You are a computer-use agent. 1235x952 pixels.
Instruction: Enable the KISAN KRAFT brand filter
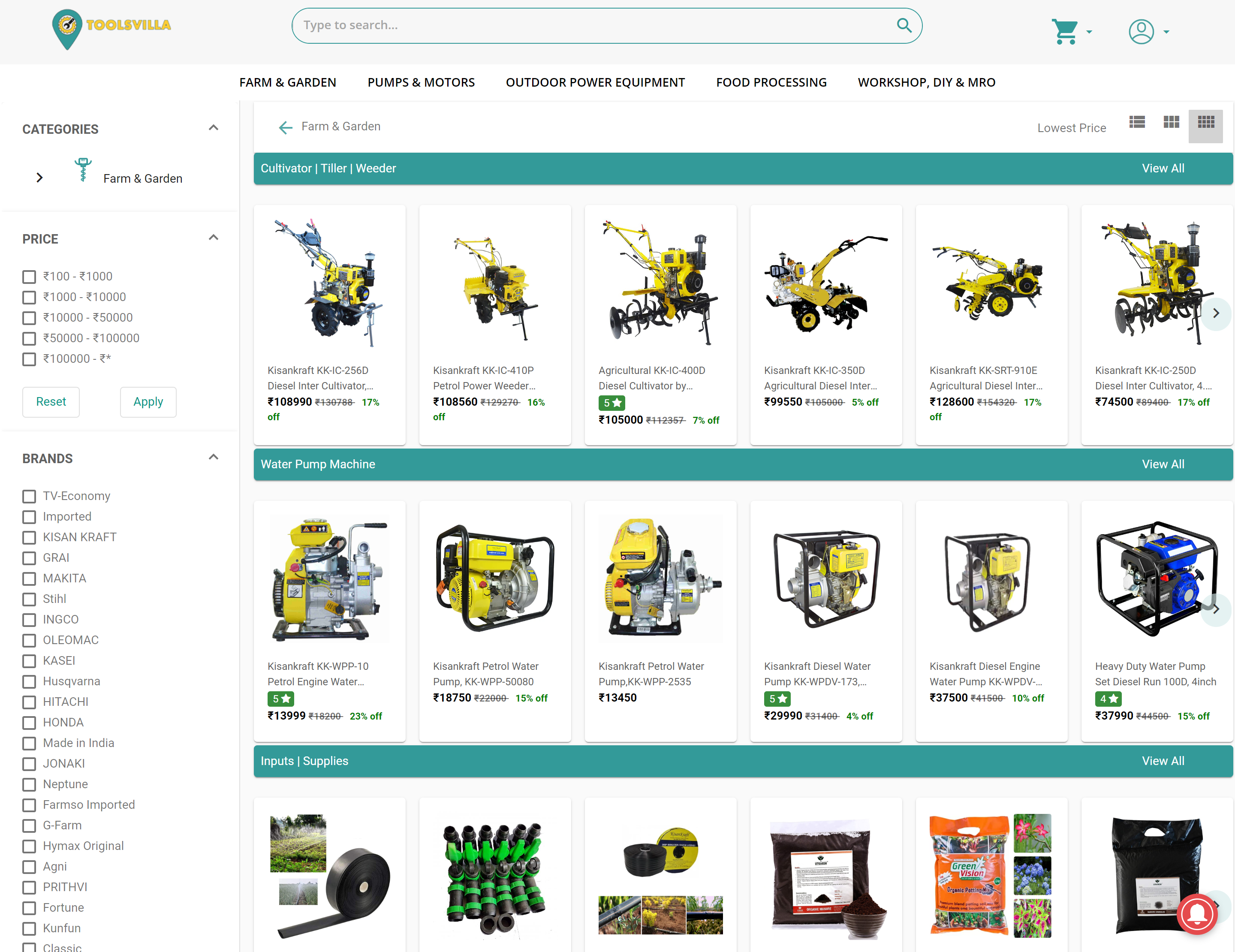(29, 538)
